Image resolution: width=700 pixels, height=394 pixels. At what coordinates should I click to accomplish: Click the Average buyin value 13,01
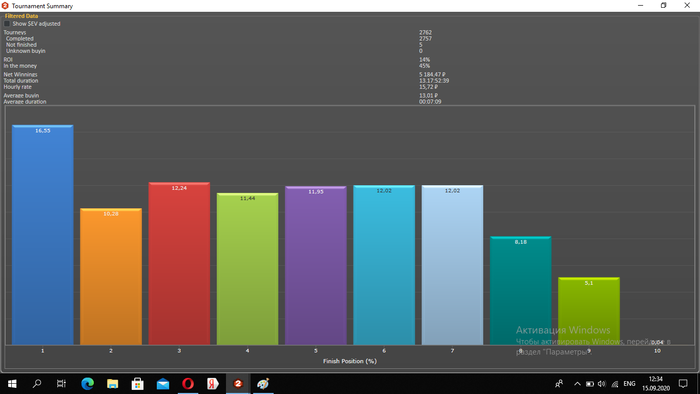click(x=428, y=95)
